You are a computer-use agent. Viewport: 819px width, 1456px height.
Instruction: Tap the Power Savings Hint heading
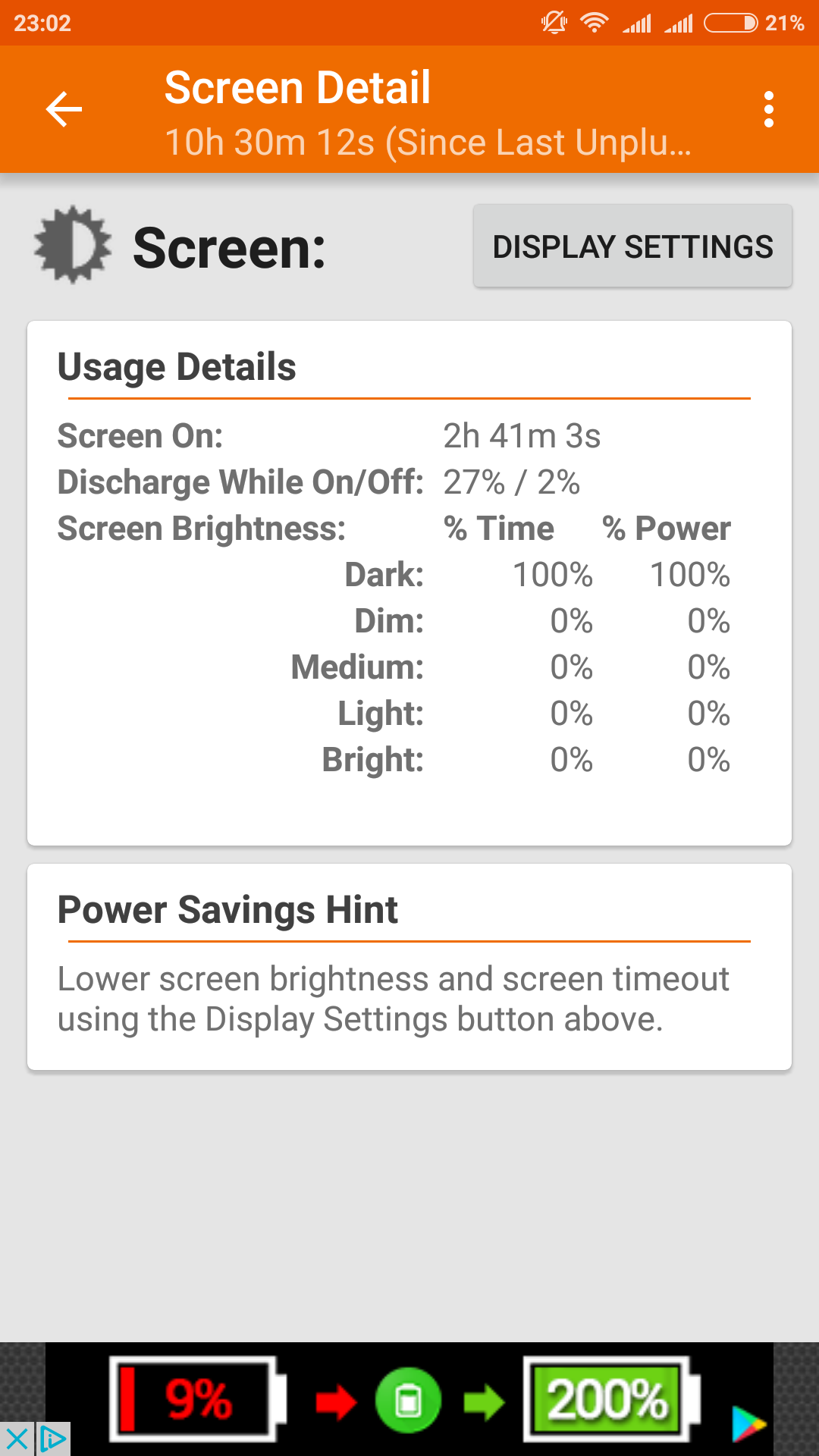point(227,910)
